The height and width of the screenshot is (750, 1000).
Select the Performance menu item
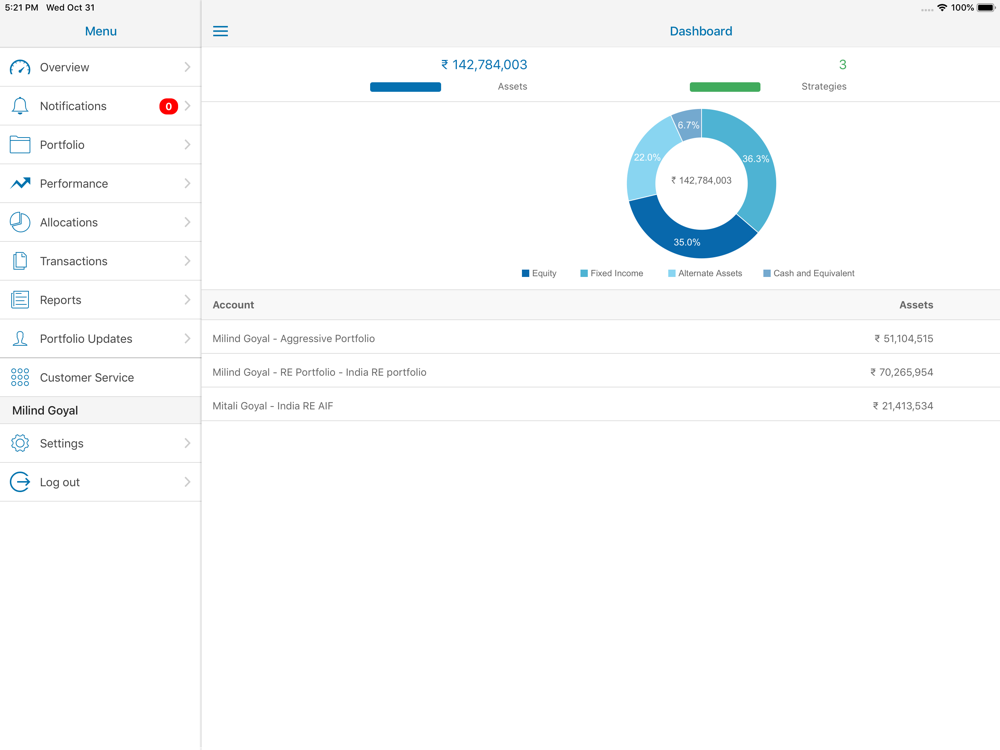(x=100, y=184)
